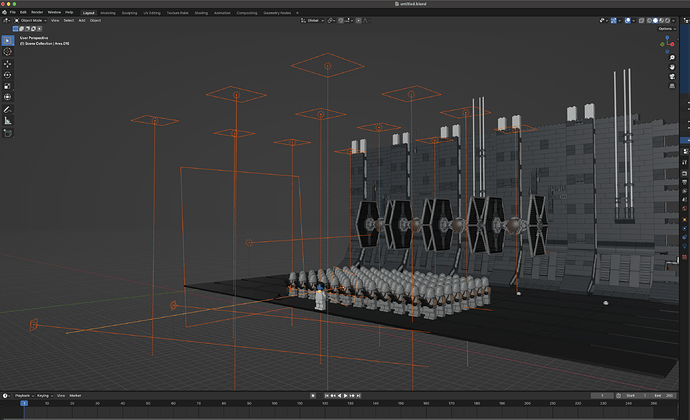This screenshot has height=420, width=690.
Task: Open the shading options dropdown arrow
Action: pos(673,20)
